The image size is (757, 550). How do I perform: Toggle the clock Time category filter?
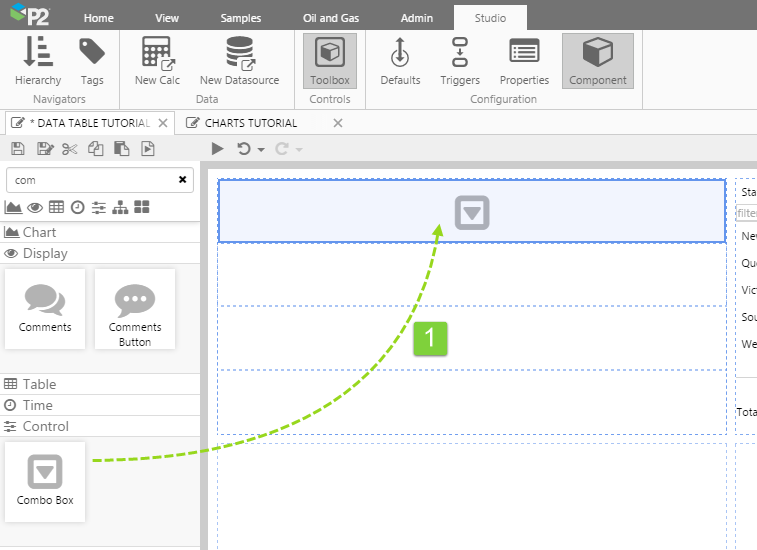[77, 207]
